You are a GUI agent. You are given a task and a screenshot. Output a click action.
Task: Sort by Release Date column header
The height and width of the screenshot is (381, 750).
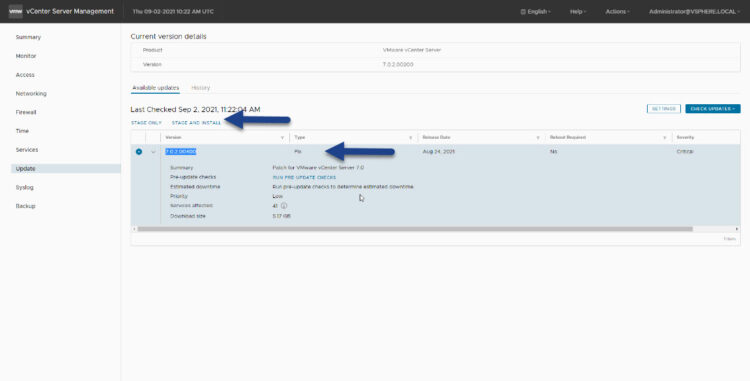(436, 138)
